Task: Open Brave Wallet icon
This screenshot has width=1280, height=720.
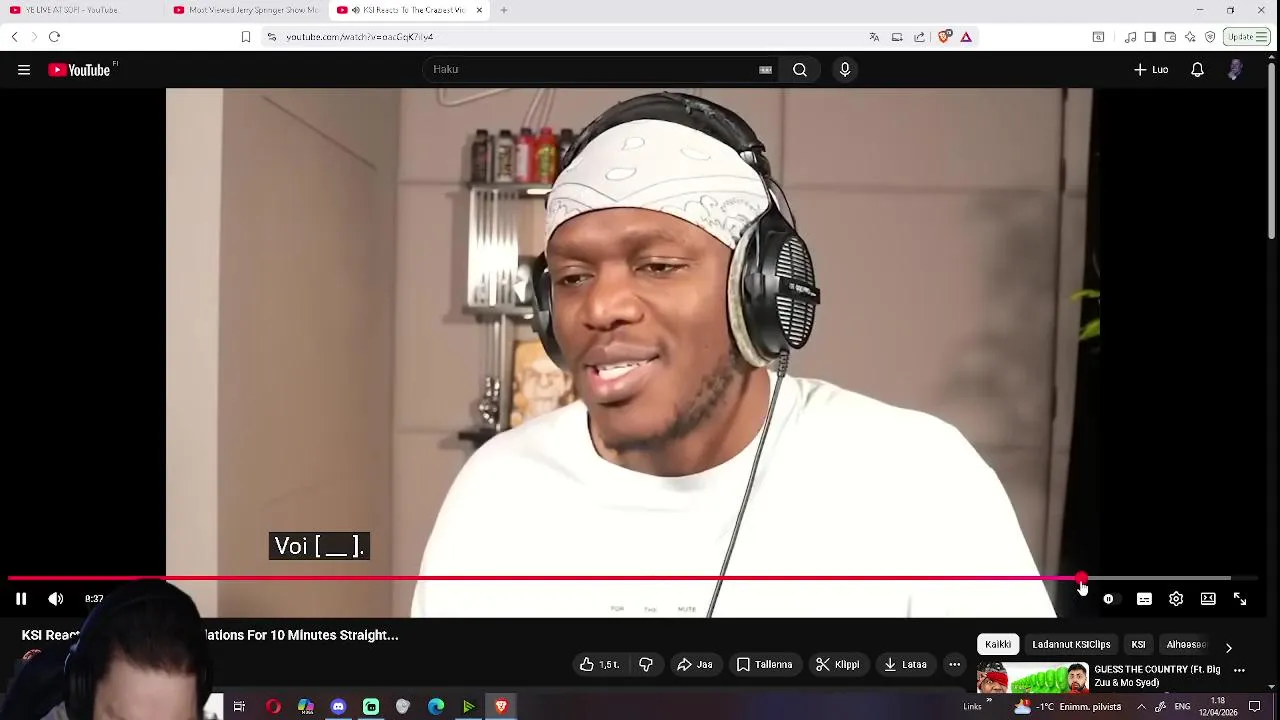Action: 1170,37
